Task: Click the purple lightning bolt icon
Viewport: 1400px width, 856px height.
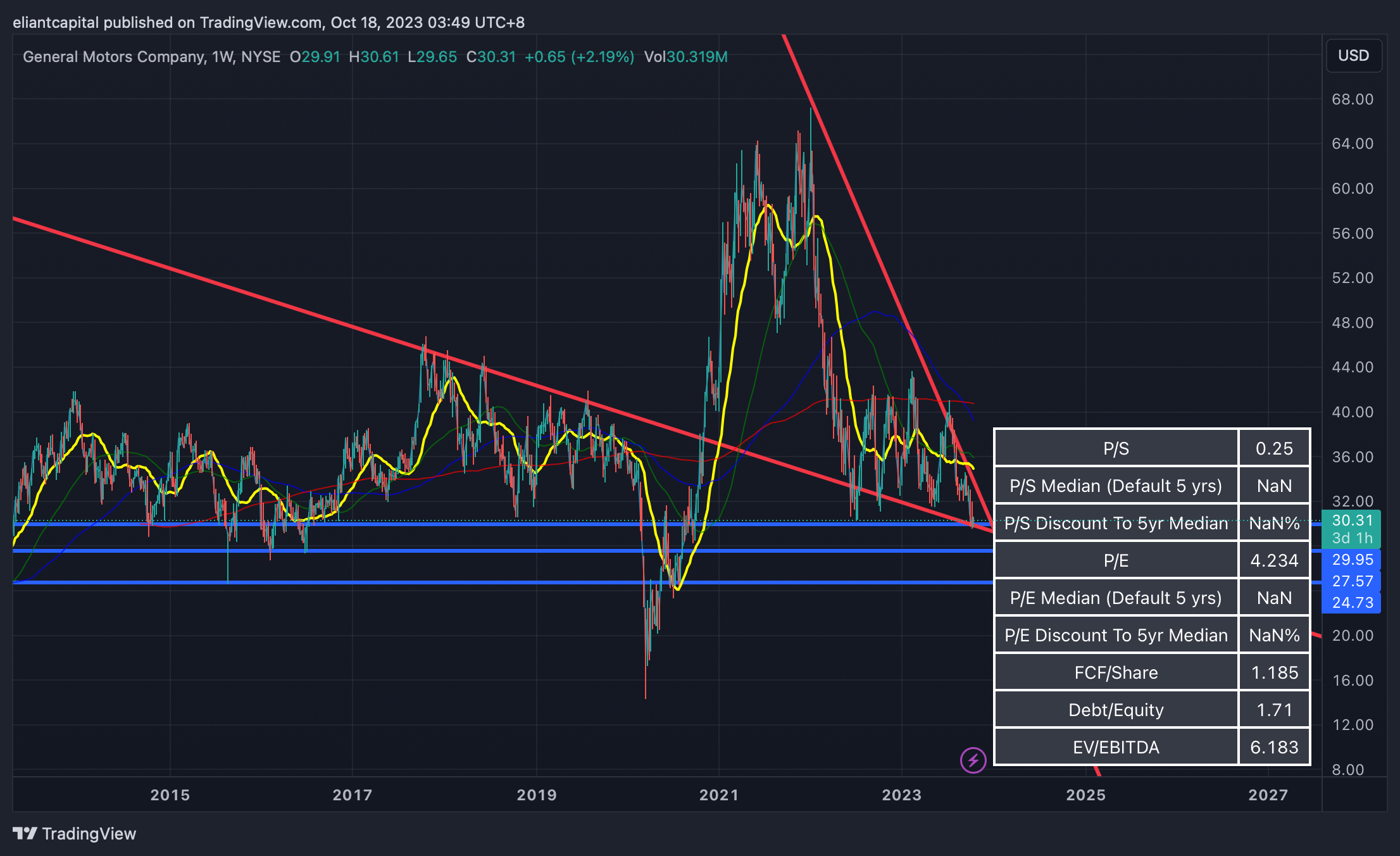Action: tap(973, 760)
